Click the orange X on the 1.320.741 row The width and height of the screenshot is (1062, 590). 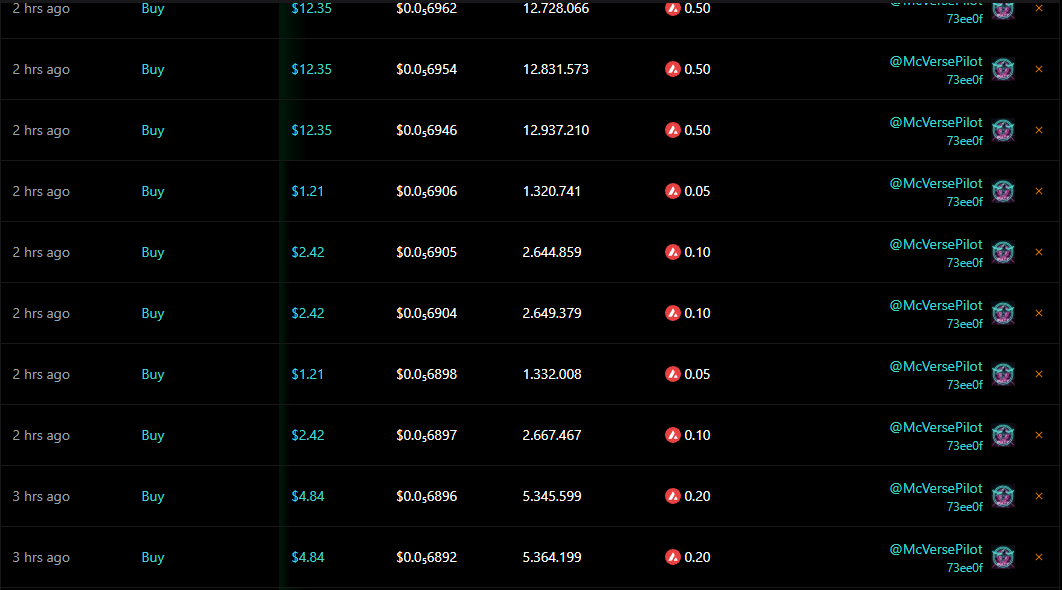1038,192
